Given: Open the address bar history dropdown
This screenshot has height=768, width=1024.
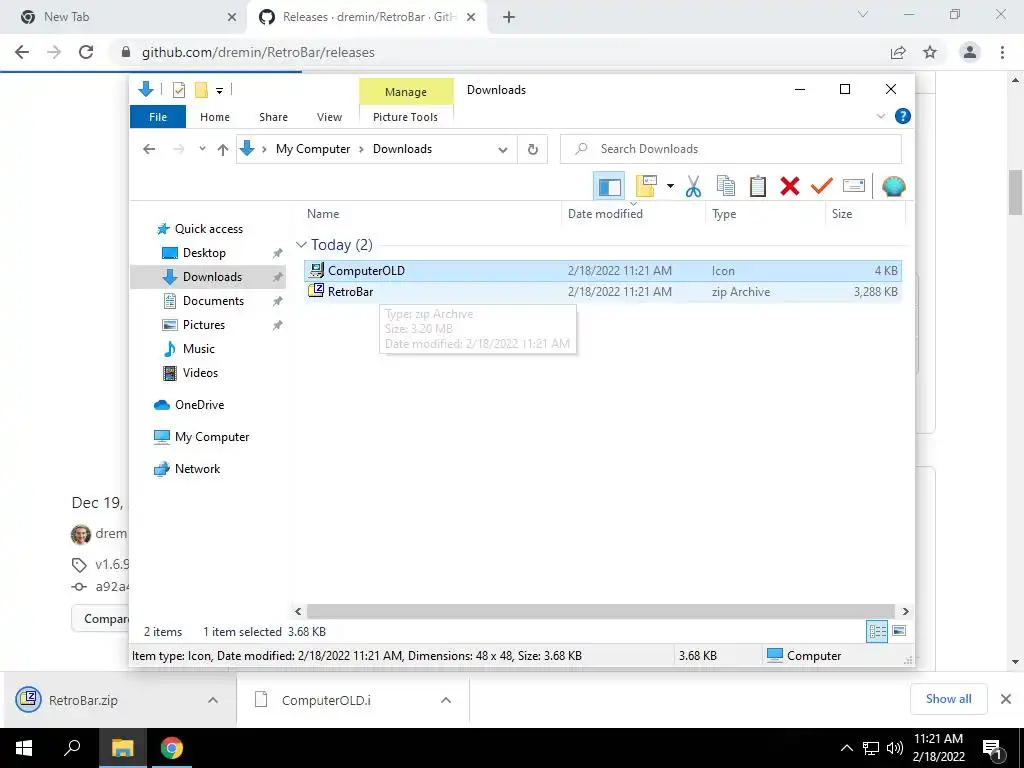Looking at the screenshot, I should coord(503,150).
